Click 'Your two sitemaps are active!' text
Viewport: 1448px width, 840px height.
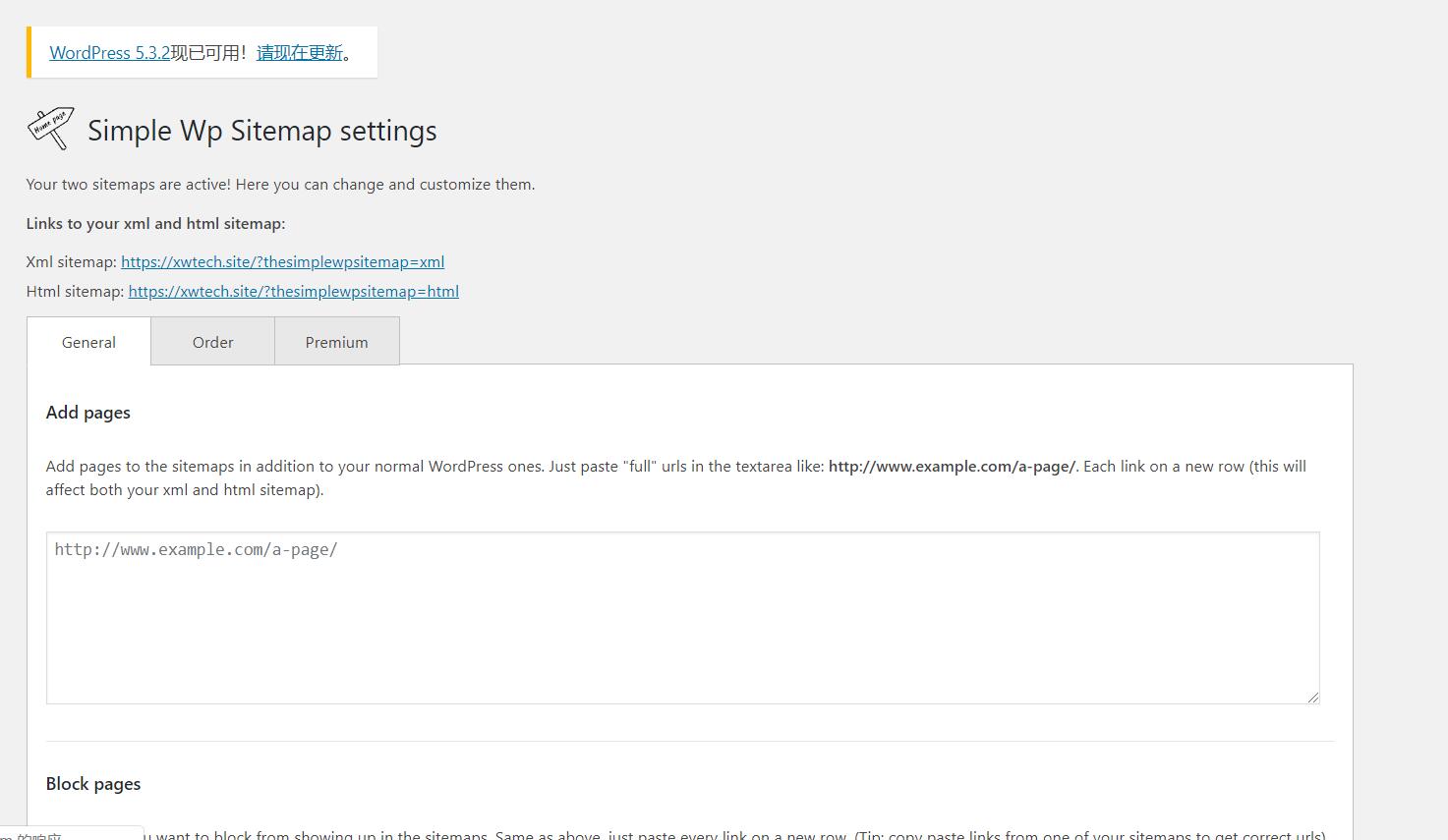129,185
